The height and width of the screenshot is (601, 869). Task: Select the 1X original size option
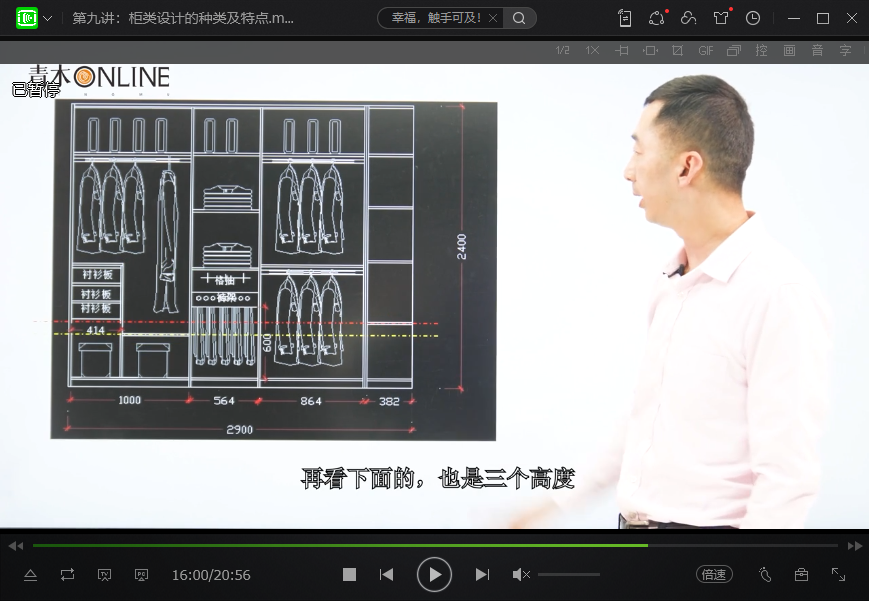pos(592,50)
